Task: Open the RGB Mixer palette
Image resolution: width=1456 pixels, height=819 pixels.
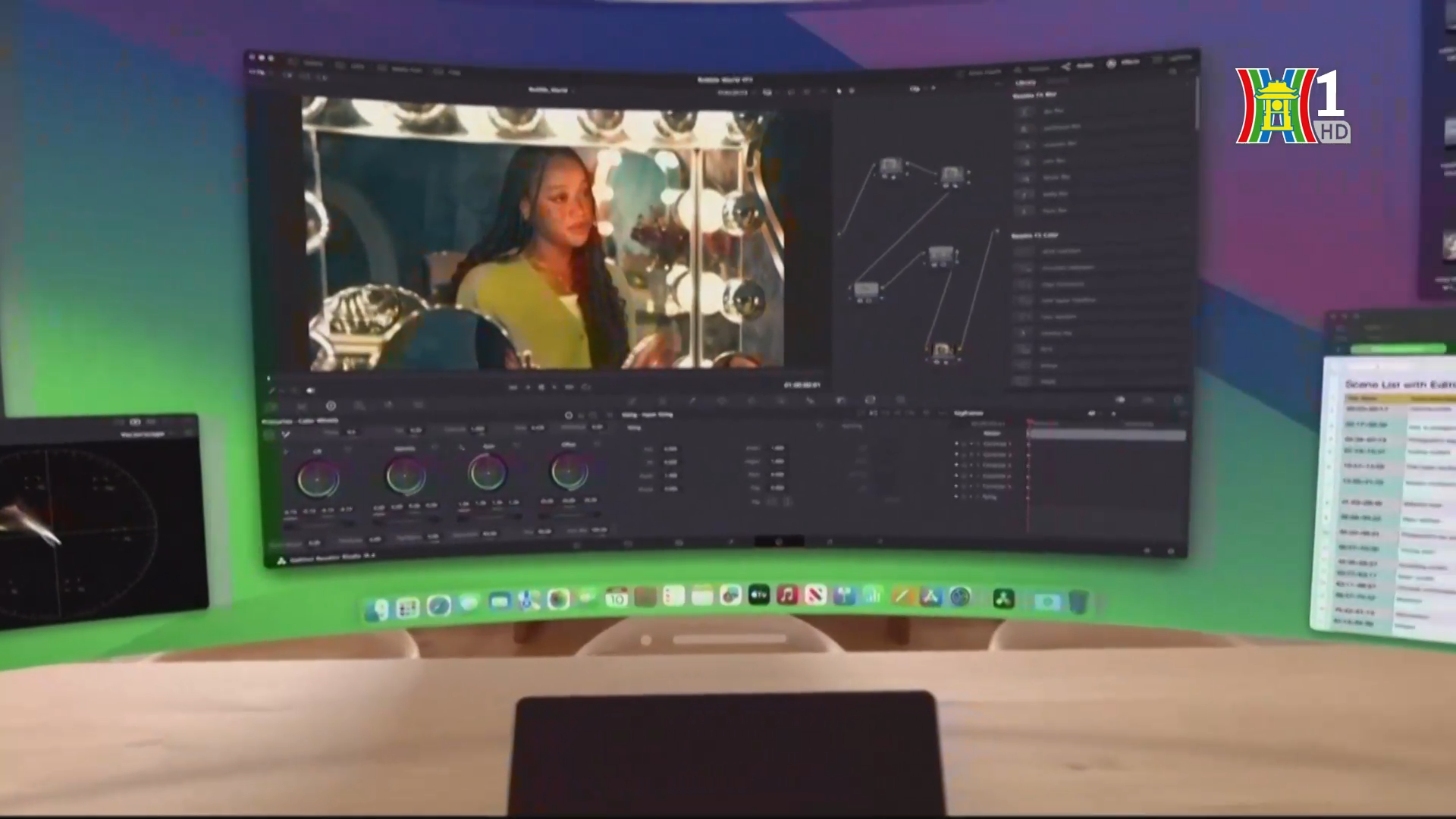Action: pos(389,404)
